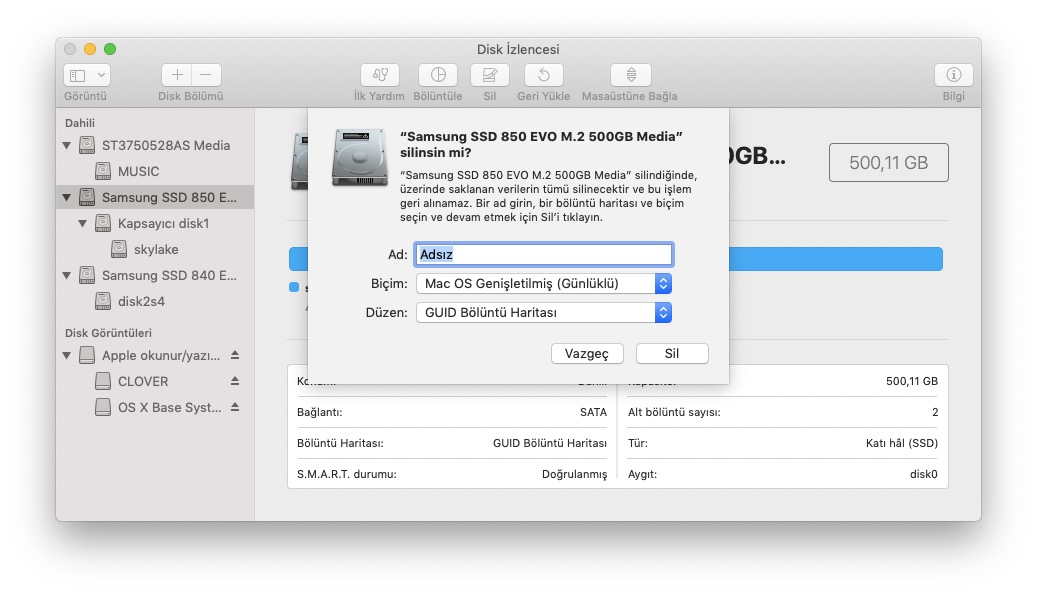Click the remove volume minus button
This screenshot has width=1037, height=595.
click(x=206, y=75)
